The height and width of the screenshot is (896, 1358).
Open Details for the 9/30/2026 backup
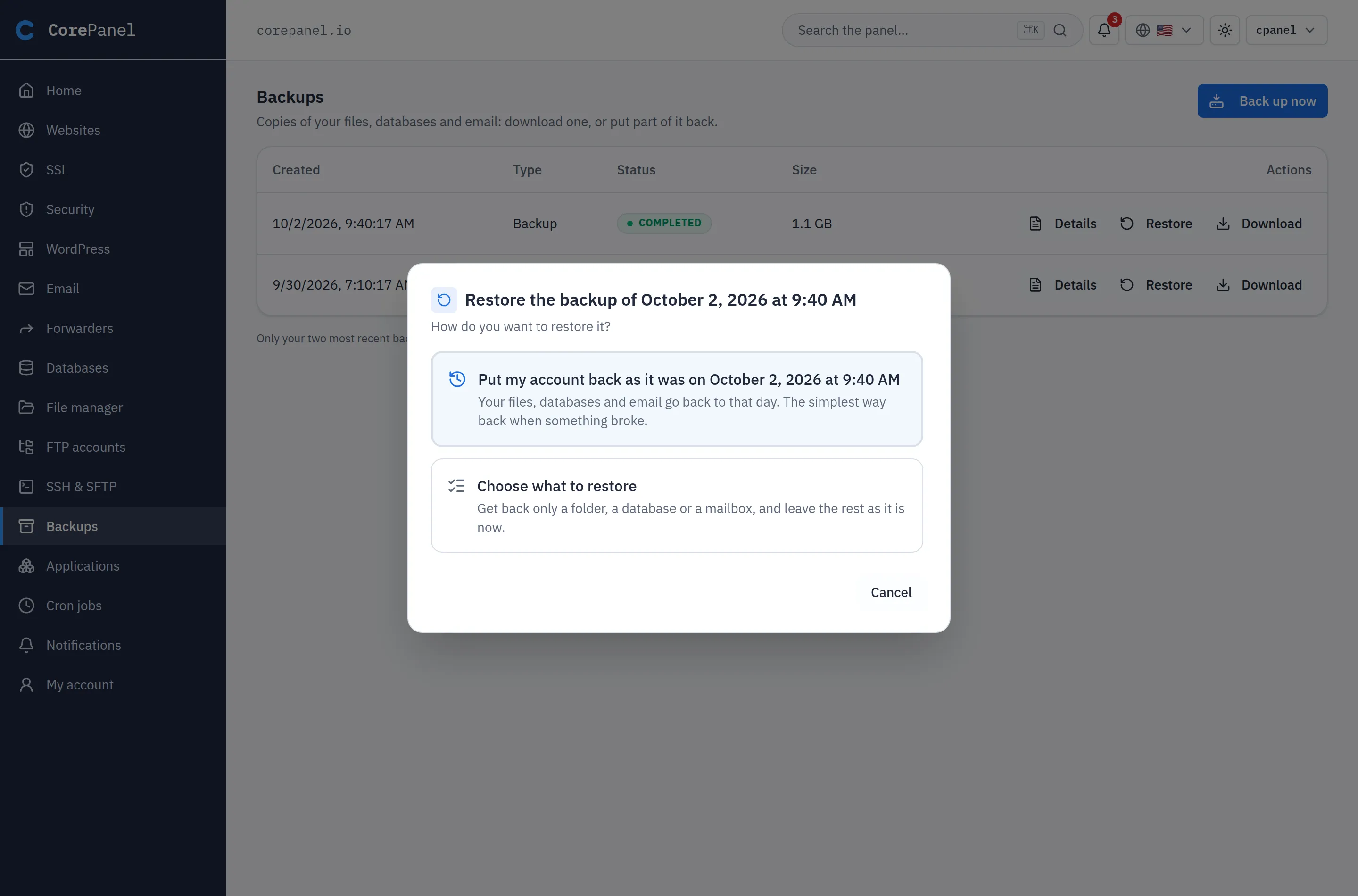pyautogui.click(x=1062, y=284)
